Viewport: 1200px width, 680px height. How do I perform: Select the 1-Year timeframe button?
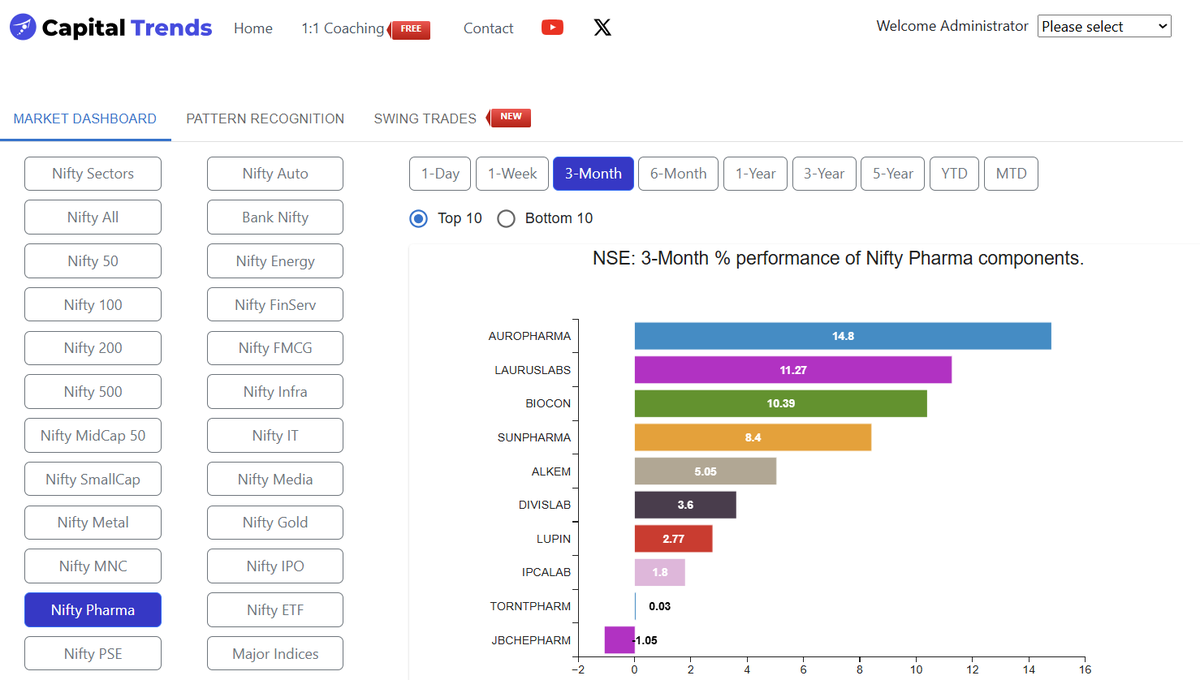[755, 173]
